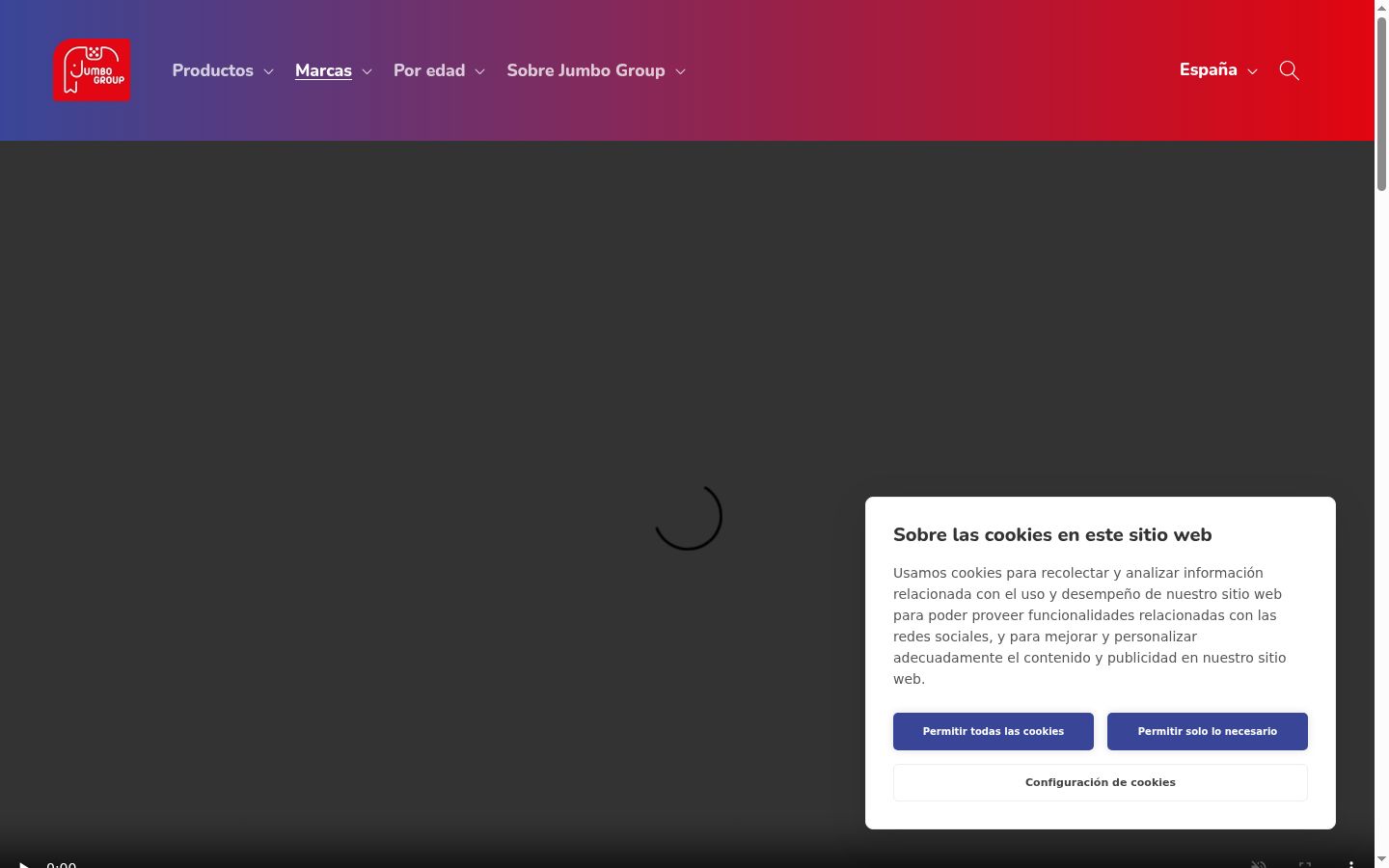Click the scrollbar up arrow

[1381, 8]
